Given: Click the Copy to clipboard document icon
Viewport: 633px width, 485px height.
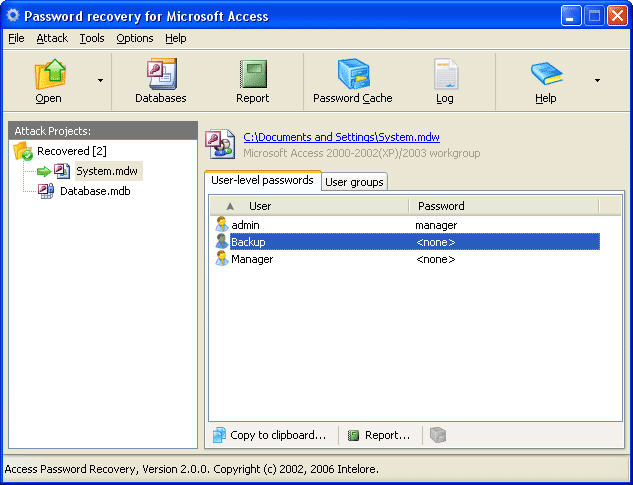Looking at the screenshot, I should pos(219,435).
